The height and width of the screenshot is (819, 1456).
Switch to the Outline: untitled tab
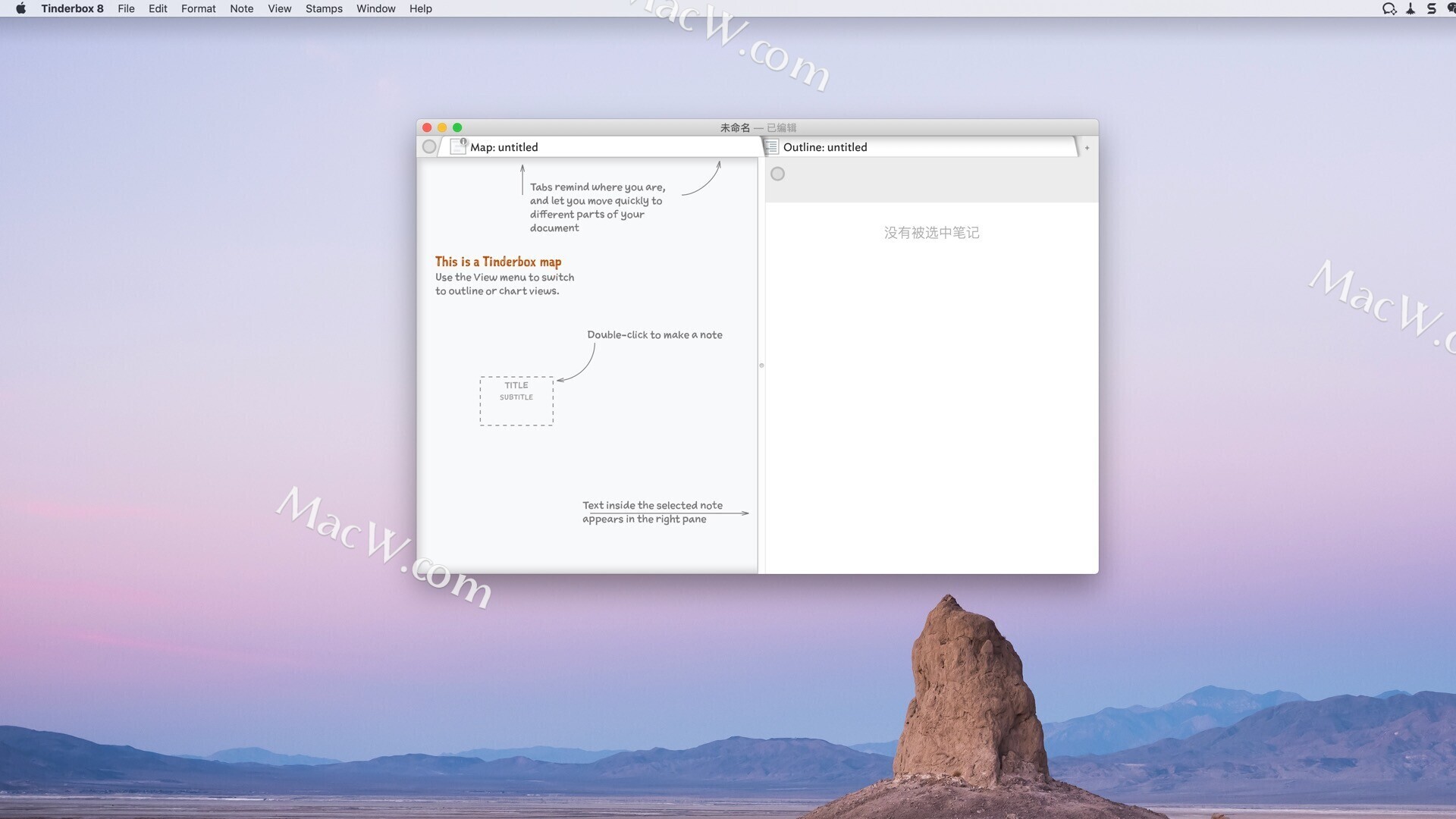point(919,147)
